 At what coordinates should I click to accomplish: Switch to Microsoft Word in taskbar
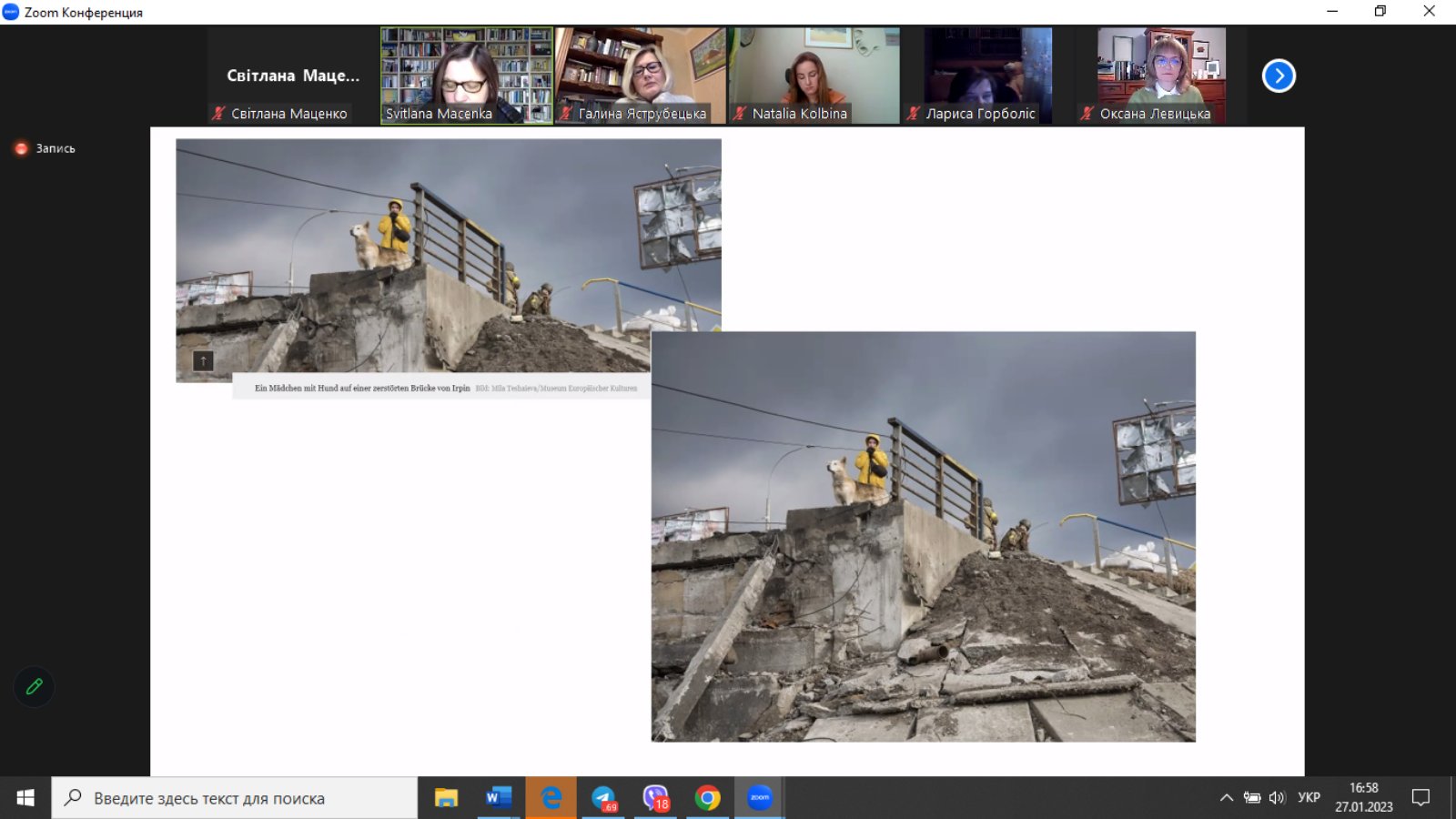498,798
